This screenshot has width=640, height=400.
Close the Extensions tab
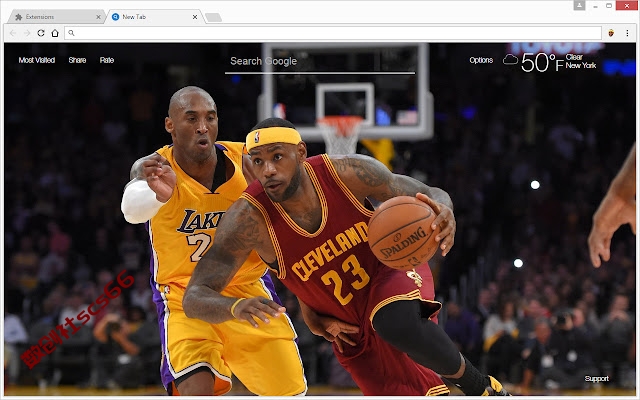pos(98,17)
